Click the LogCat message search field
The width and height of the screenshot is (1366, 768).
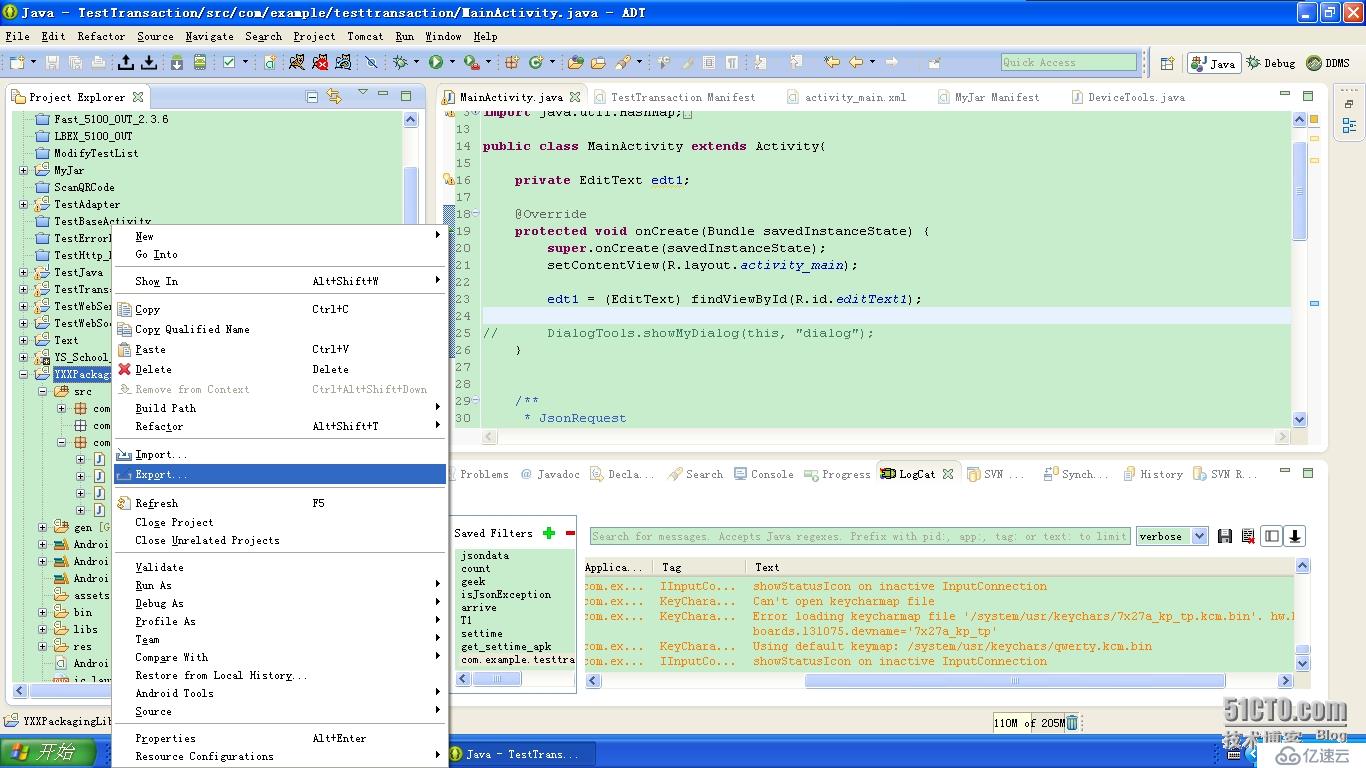pyautogui.click(x=860, y=536)
